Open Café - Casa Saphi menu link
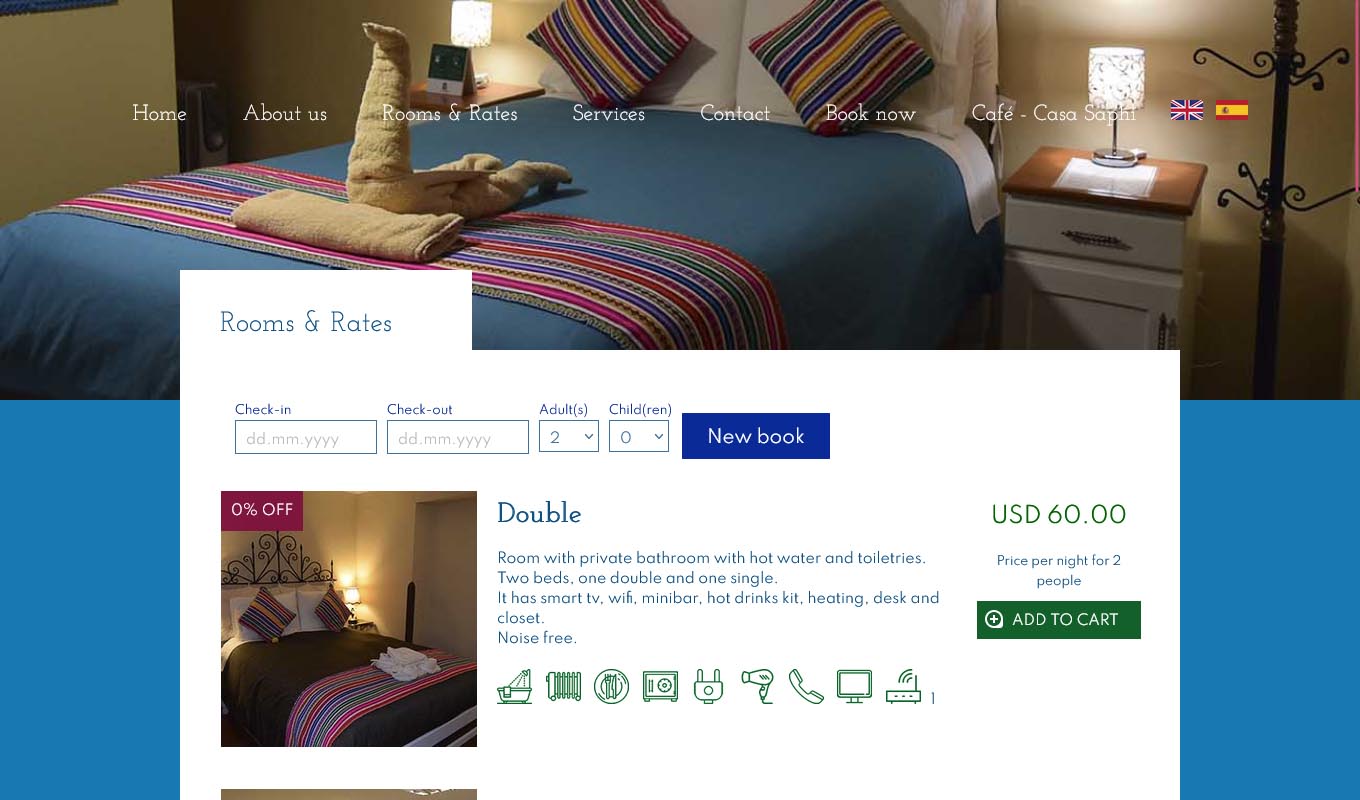 coord(1054,114)
